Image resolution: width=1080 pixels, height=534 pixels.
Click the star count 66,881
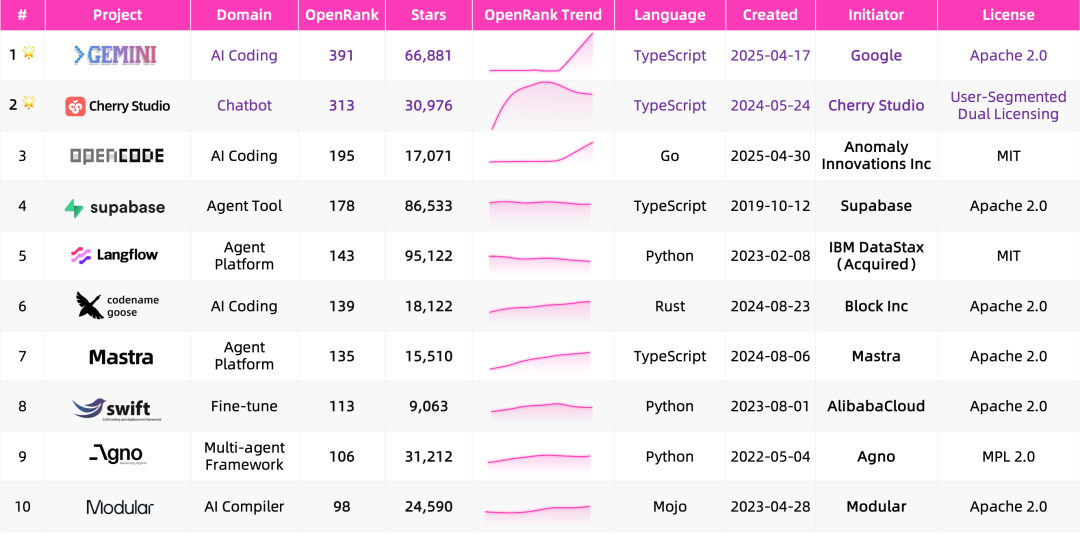click(428, 56)
